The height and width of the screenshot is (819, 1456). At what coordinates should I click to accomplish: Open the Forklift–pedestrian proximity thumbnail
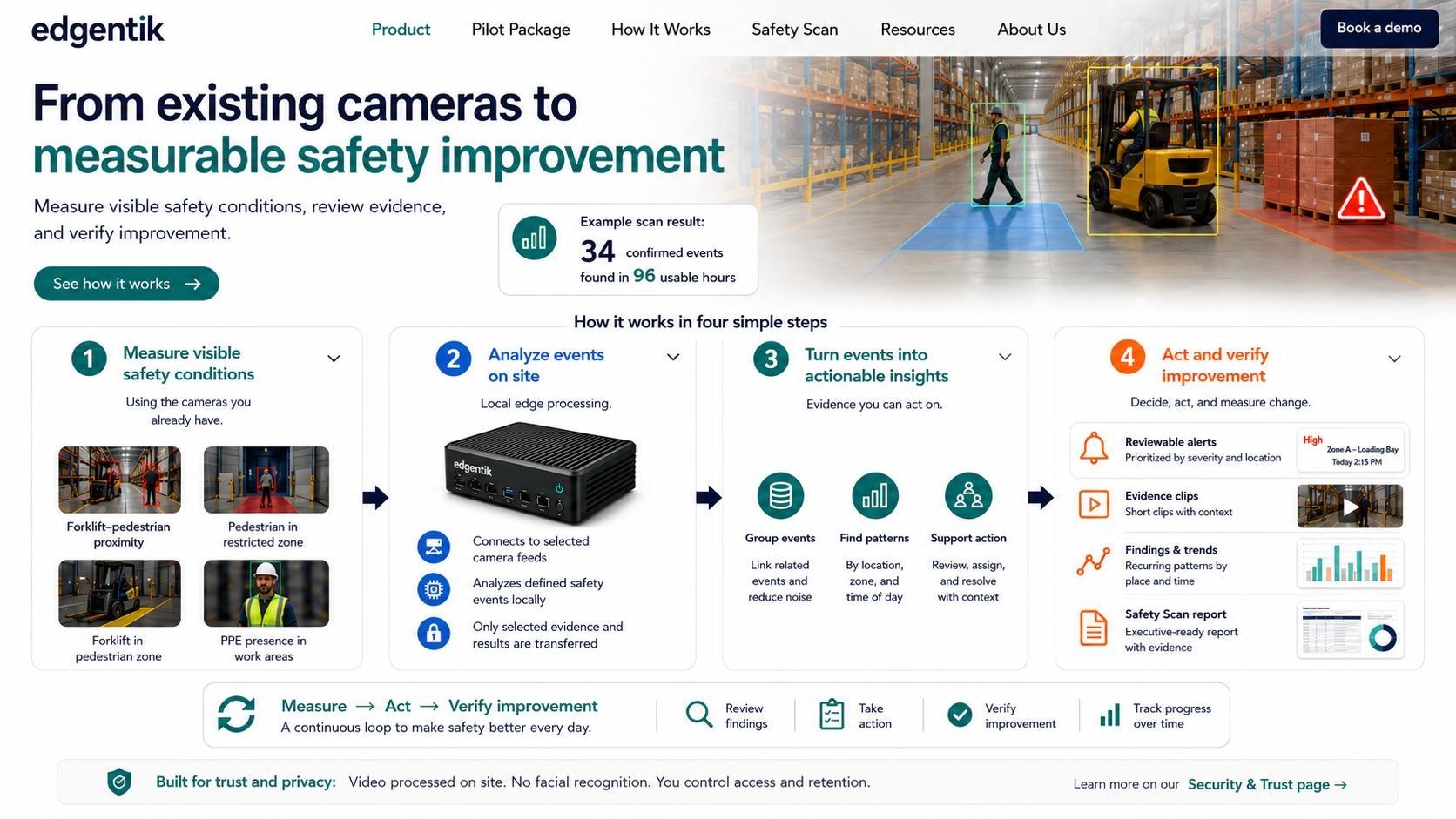(x=120, y=480)
